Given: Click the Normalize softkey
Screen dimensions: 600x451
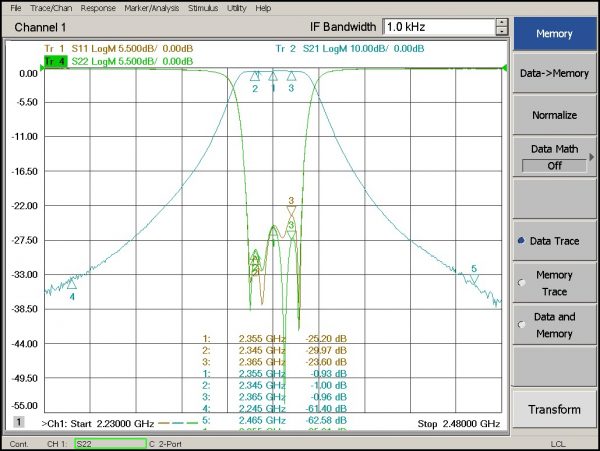Looking at the screenshot, I should click(x=554, y=115).
